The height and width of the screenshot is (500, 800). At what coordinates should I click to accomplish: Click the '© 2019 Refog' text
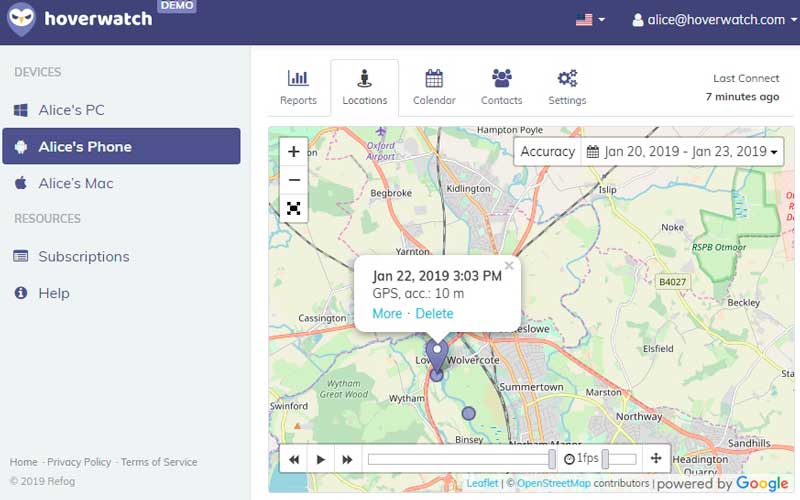coord(42,481)
